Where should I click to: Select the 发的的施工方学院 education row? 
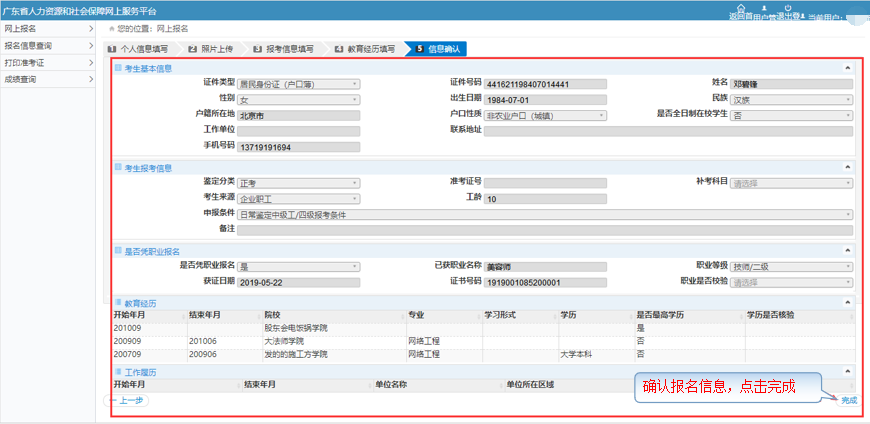tap(483, 354)
